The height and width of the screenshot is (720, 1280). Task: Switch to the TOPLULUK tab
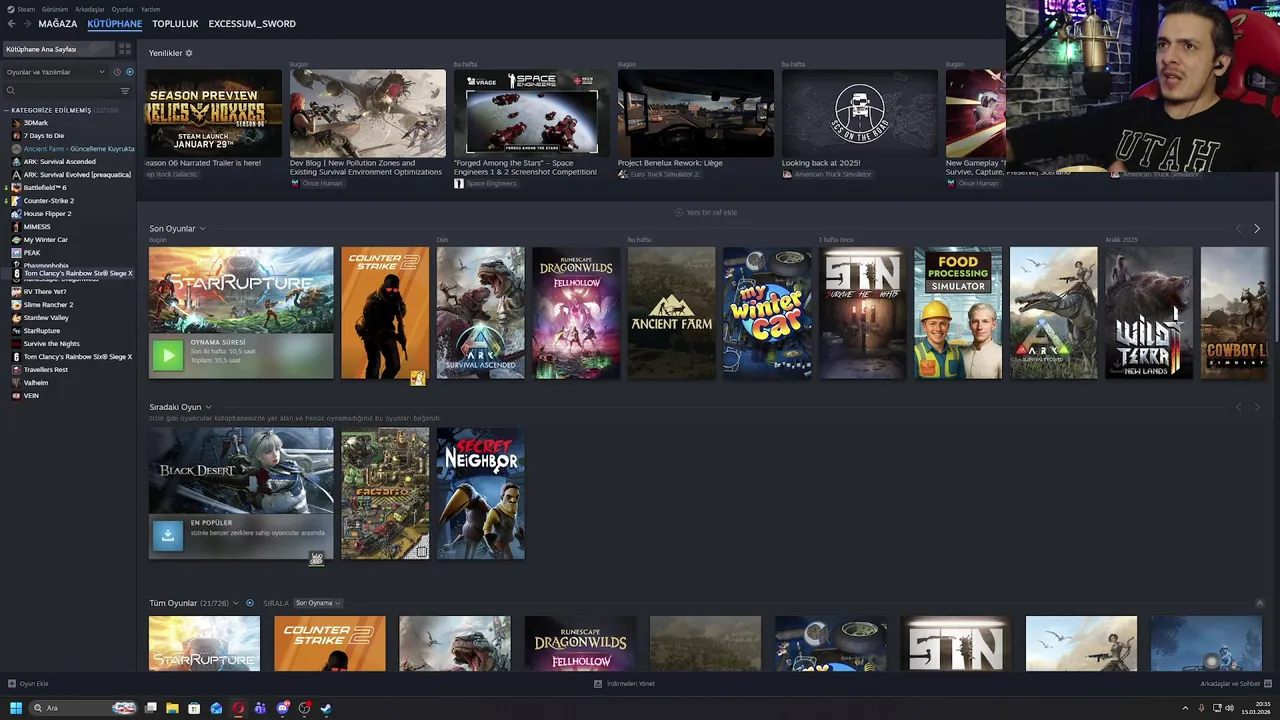click(175, 24)
